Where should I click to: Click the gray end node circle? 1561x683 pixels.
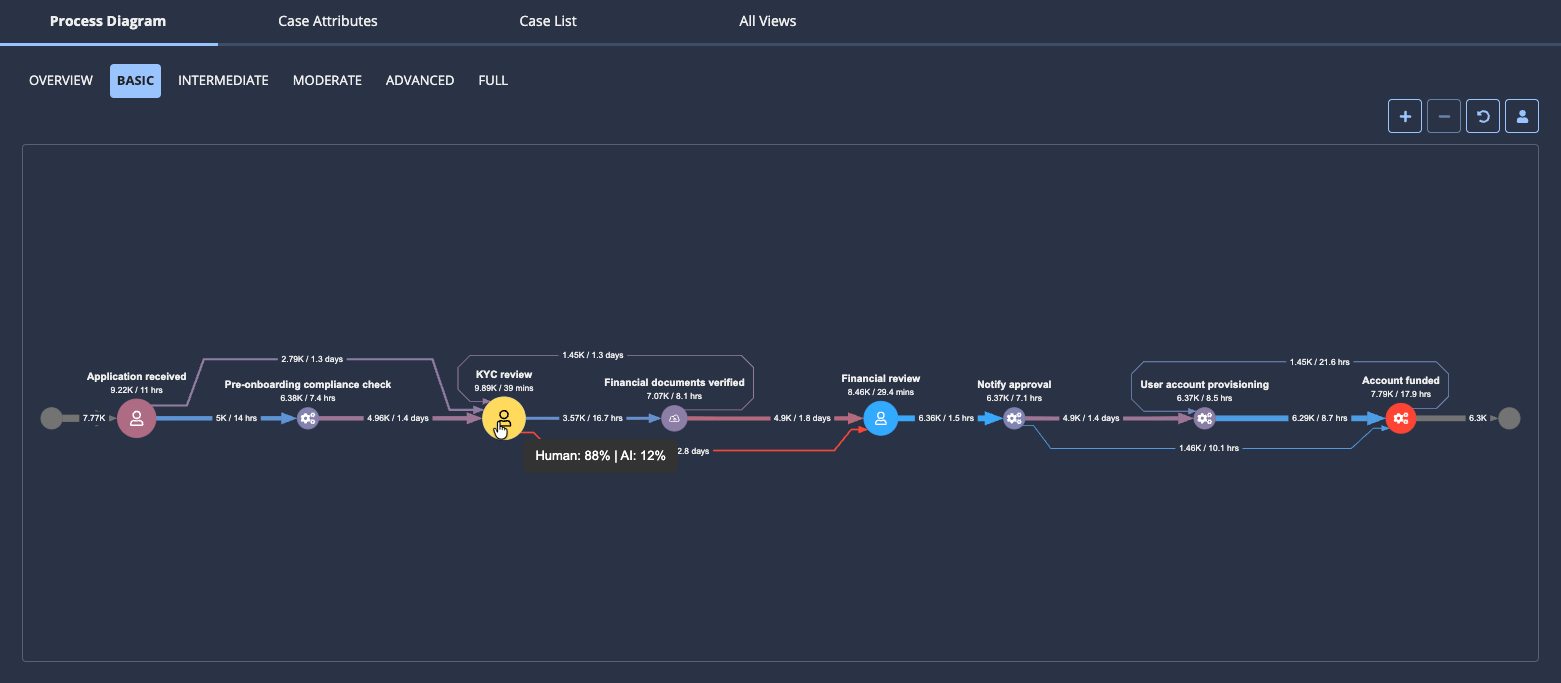[1510, 418]
